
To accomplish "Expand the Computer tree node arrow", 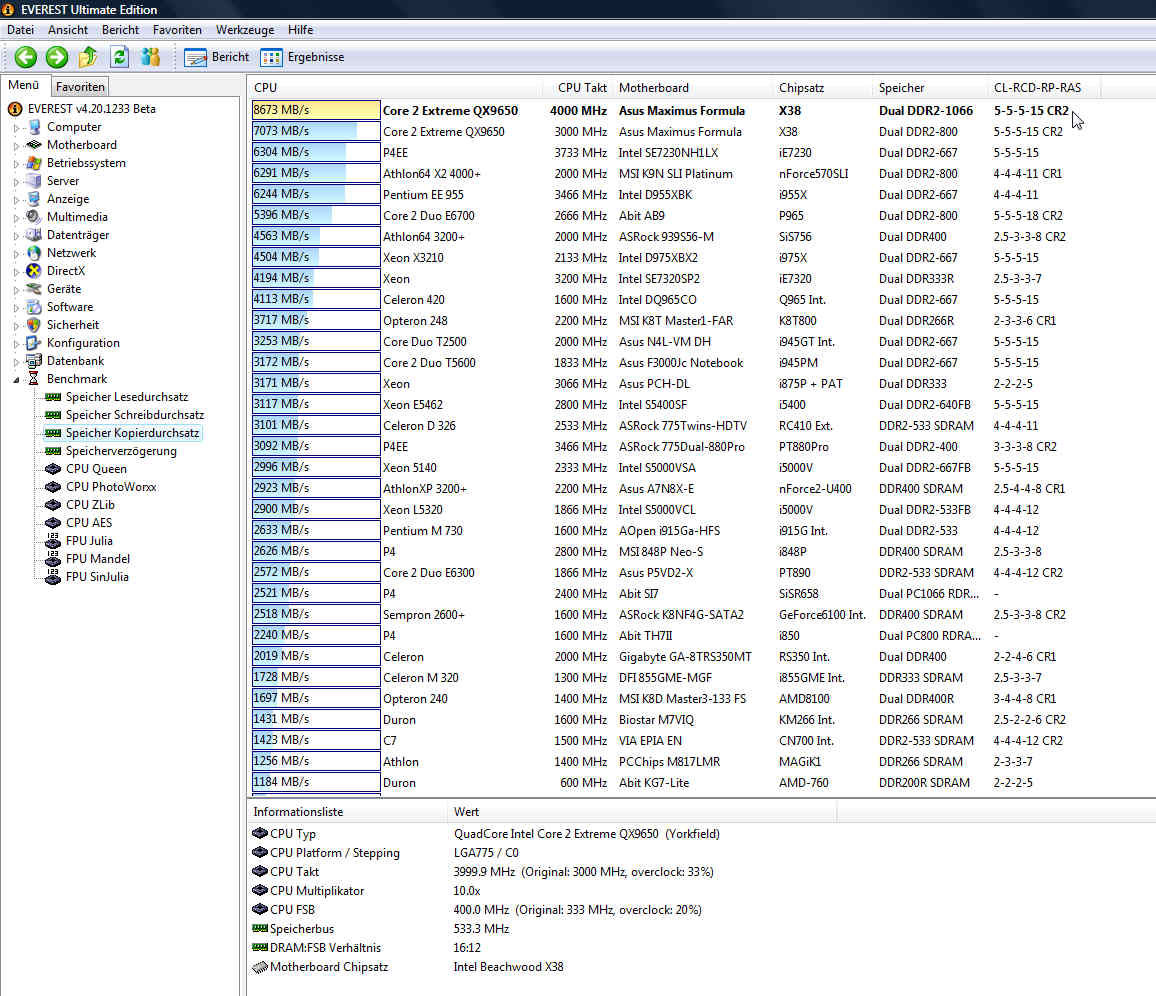I will coord(16,128).
